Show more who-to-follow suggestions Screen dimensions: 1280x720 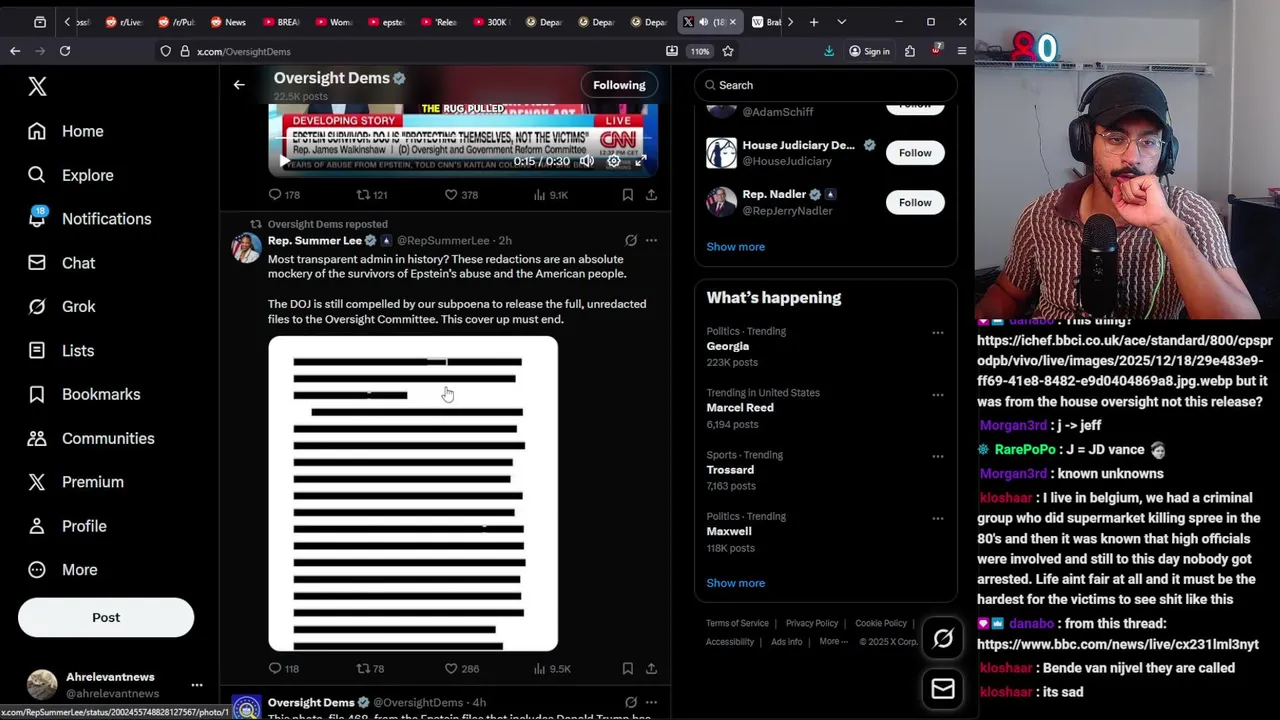[736, 247]
